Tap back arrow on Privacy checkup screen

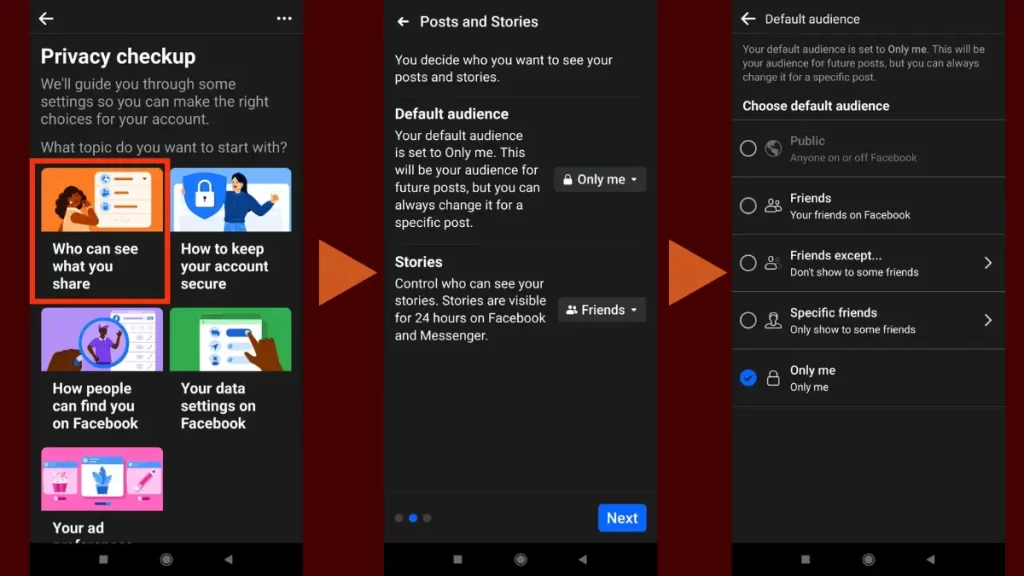click(46, 19)
